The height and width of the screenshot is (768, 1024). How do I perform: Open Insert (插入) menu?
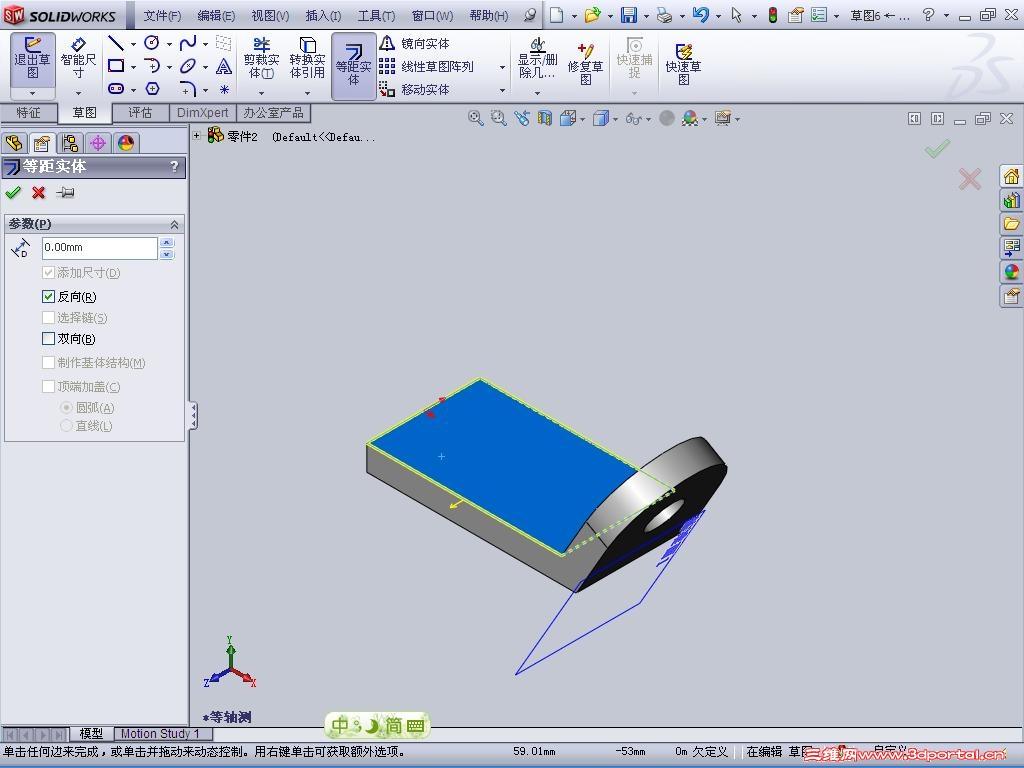[323, 16]
